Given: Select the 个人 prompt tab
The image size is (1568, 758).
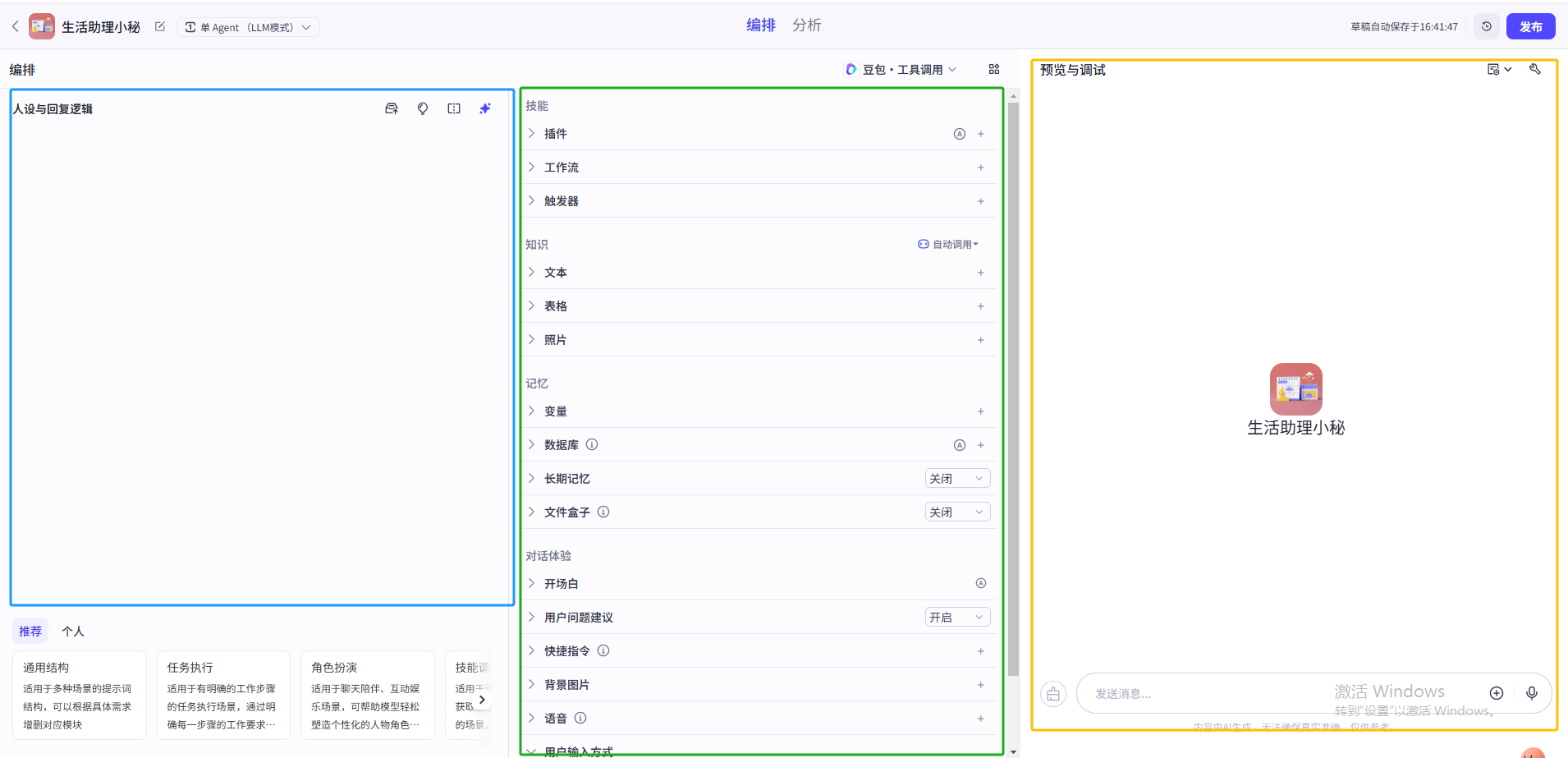Looking at the screenshot, I should [x=73, y=631].
